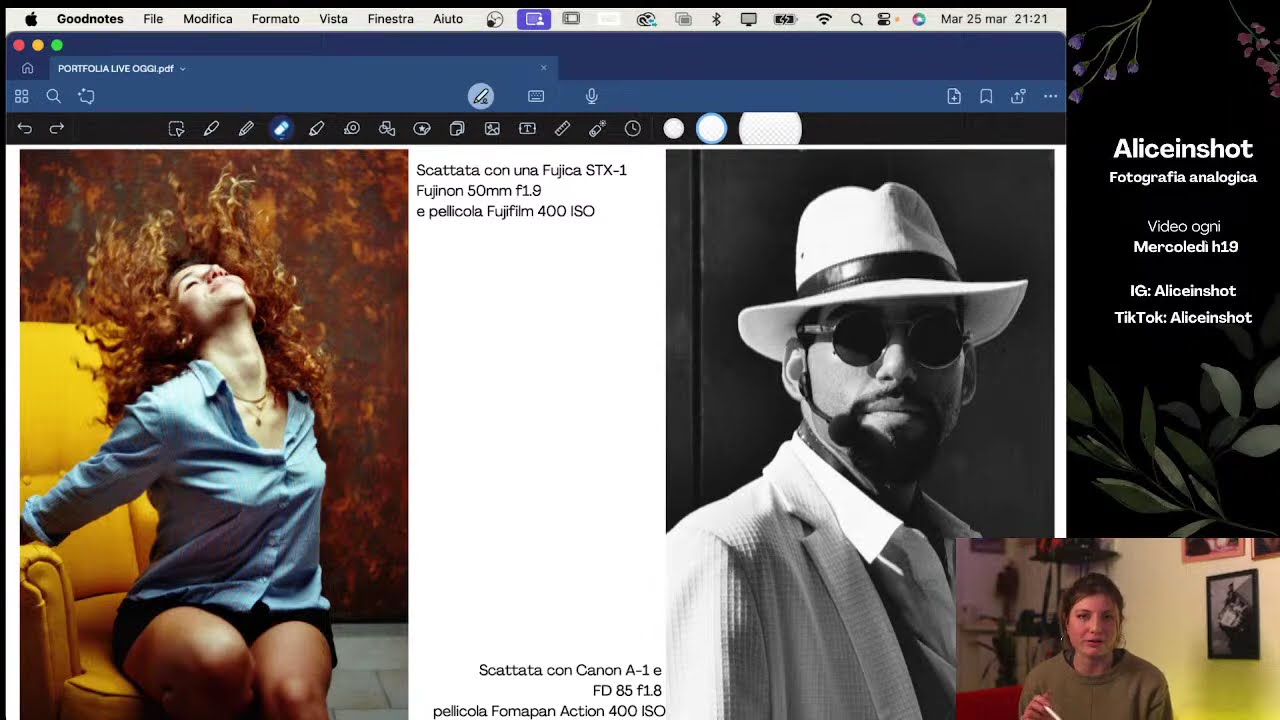Open the AI sparkle tool

click(x=87, y=96)
